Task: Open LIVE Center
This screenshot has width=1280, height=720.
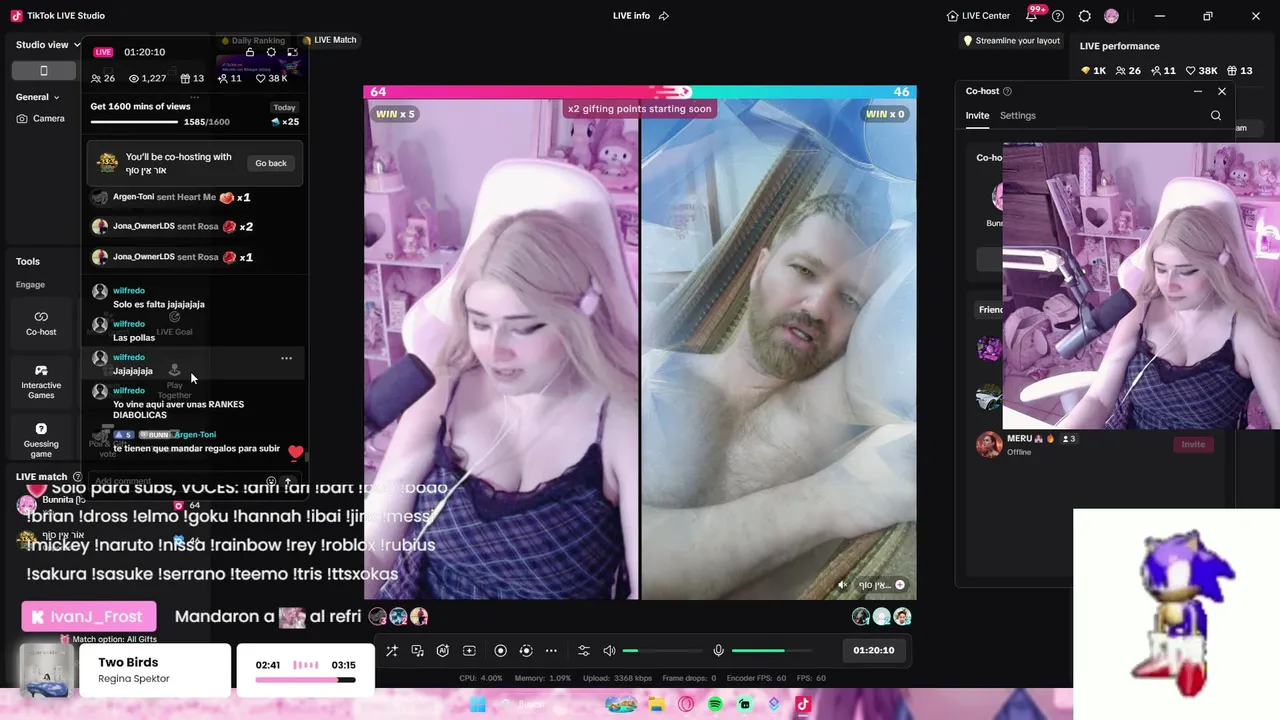Action: click(978, 16)
